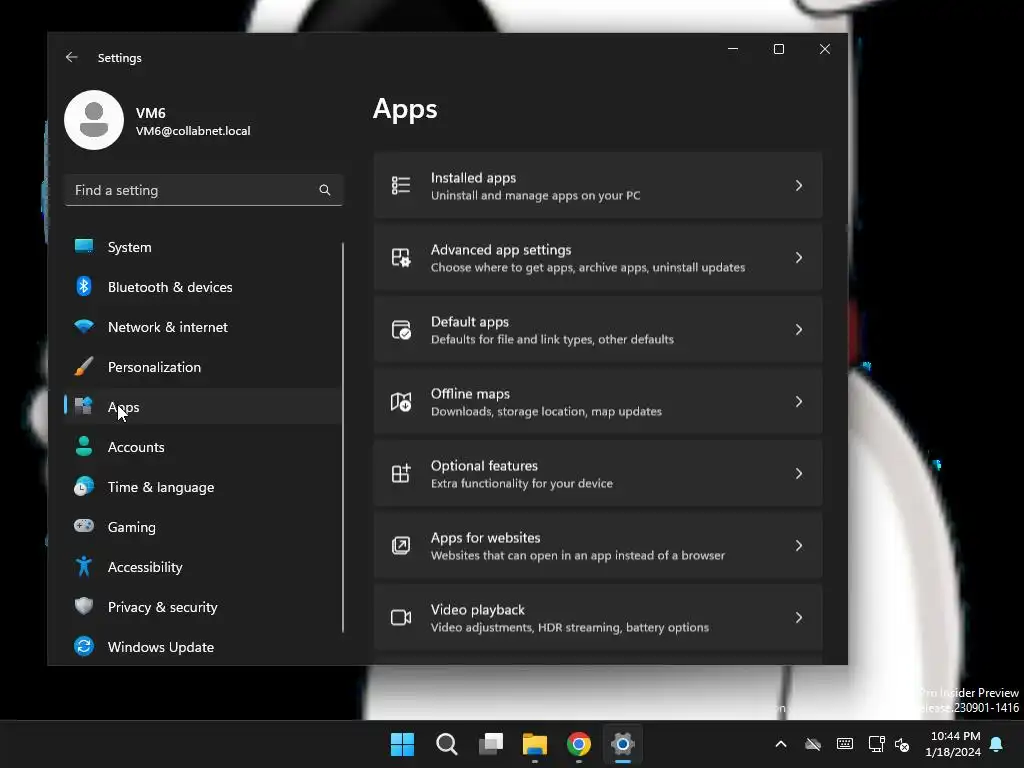Click the Apps for websites icon
Screen dimensions: 1024x768
coord(401,545)
